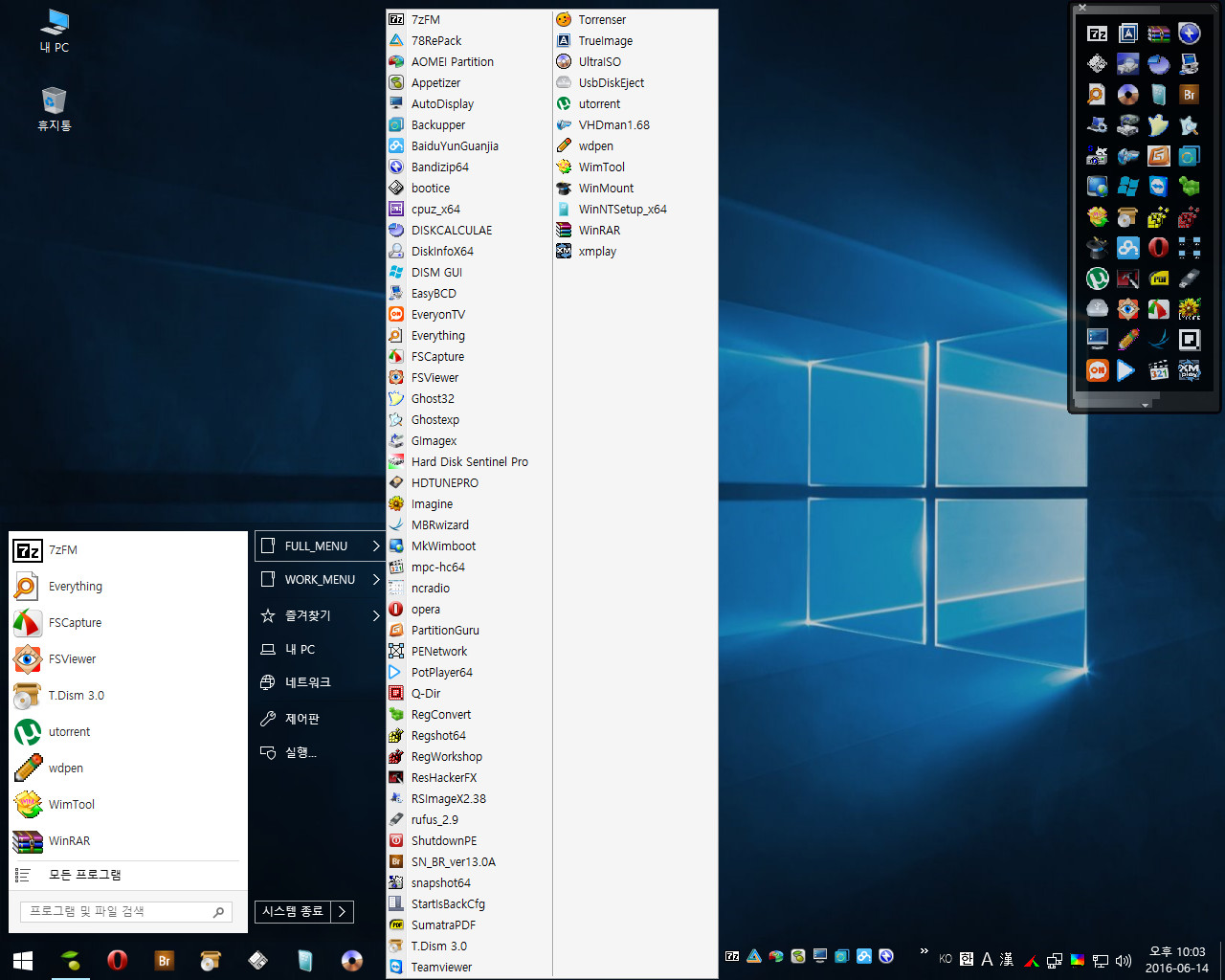
Task: Select DISM GUI in the program list
Action: pyautogui.click(x=469, y=273)
